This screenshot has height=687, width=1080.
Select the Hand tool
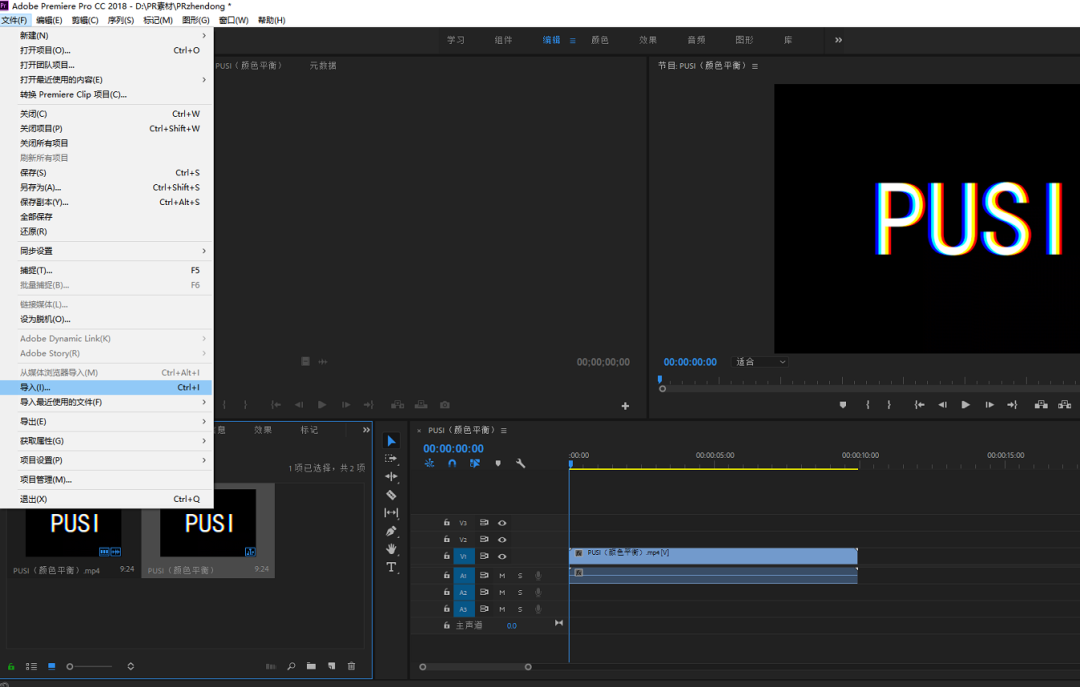click(391, 548)
